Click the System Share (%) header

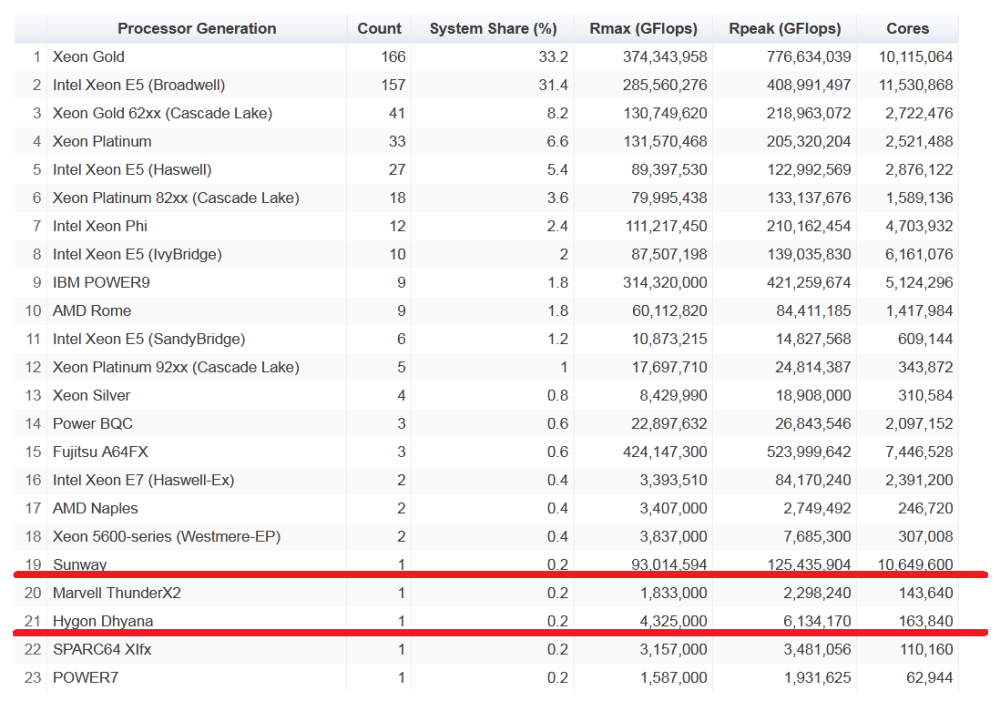coord(493,28)
